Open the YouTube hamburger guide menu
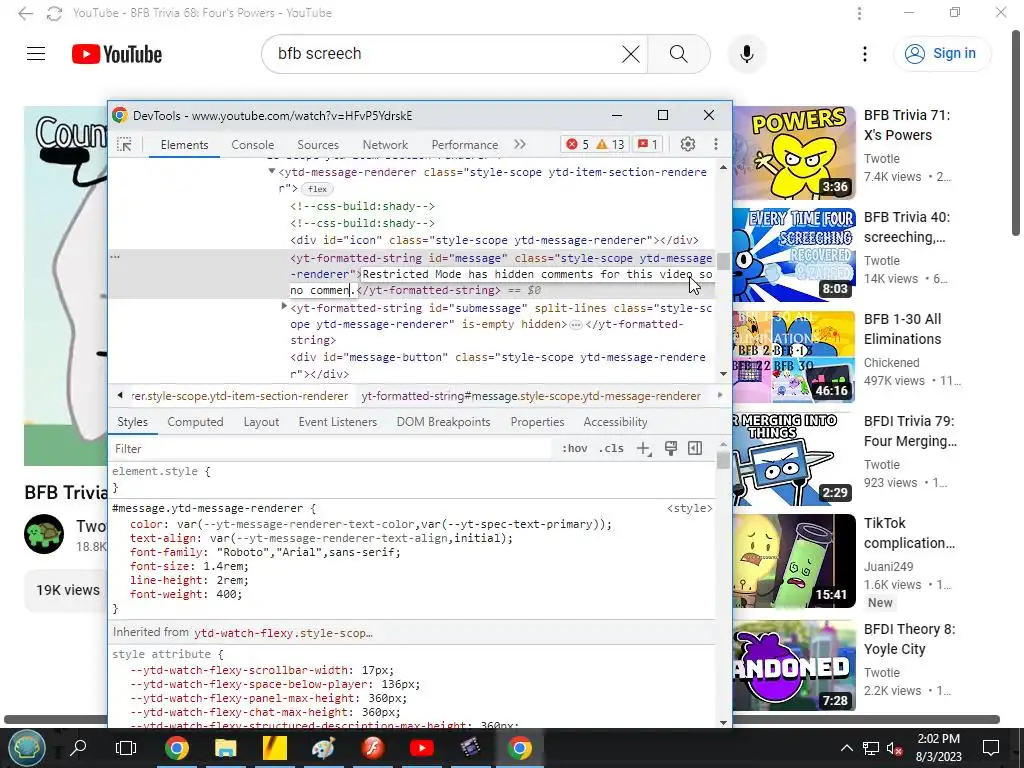This screenshot has width=1024, height=768. click(x=36, y=54)
